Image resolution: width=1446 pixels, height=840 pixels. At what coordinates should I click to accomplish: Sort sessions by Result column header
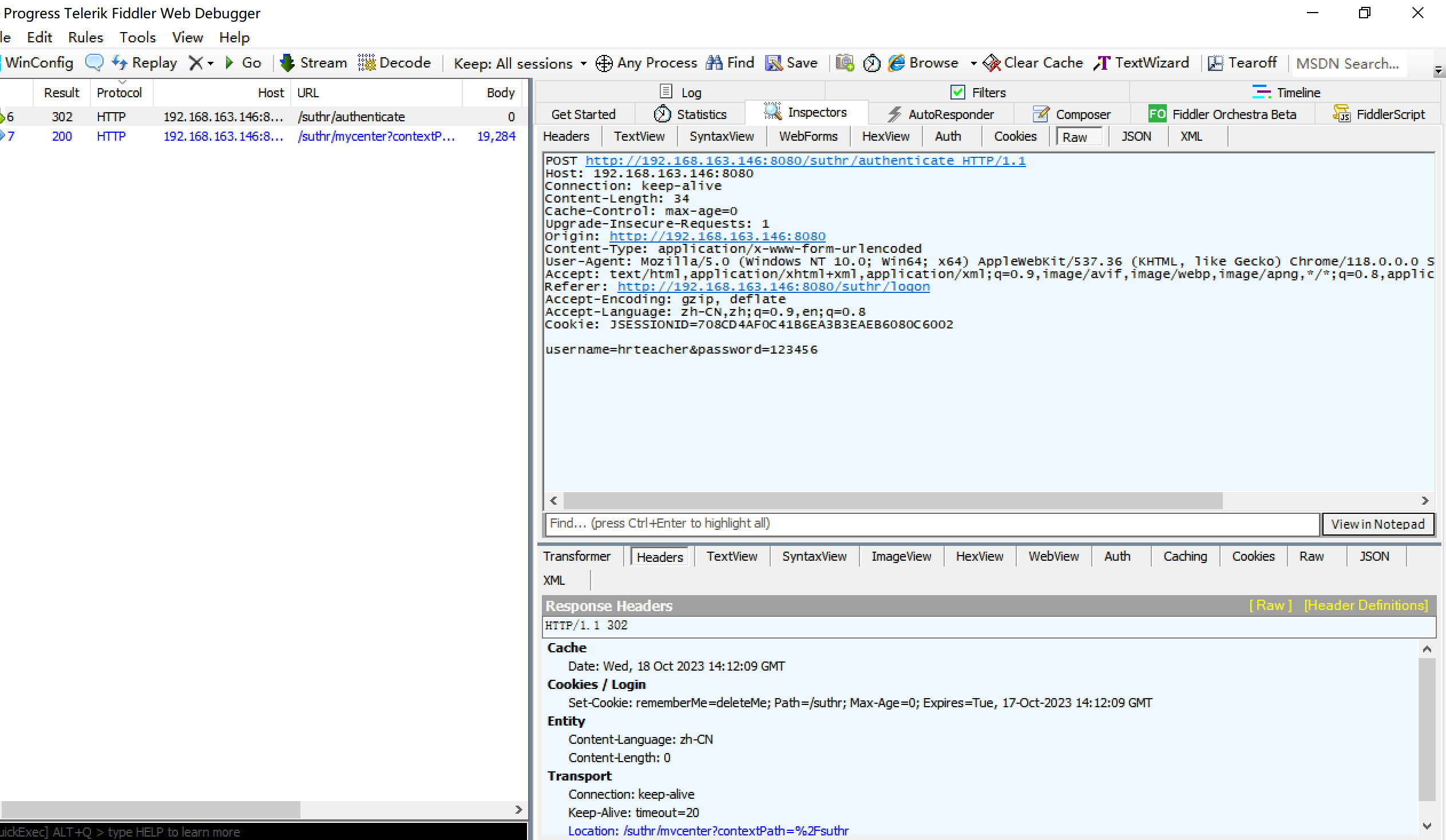click(61, 92)
